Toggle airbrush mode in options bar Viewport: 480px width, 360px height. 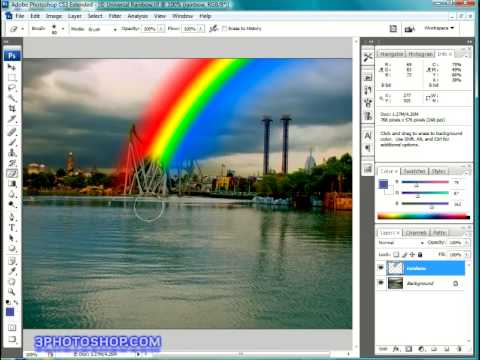pos(213,29)
